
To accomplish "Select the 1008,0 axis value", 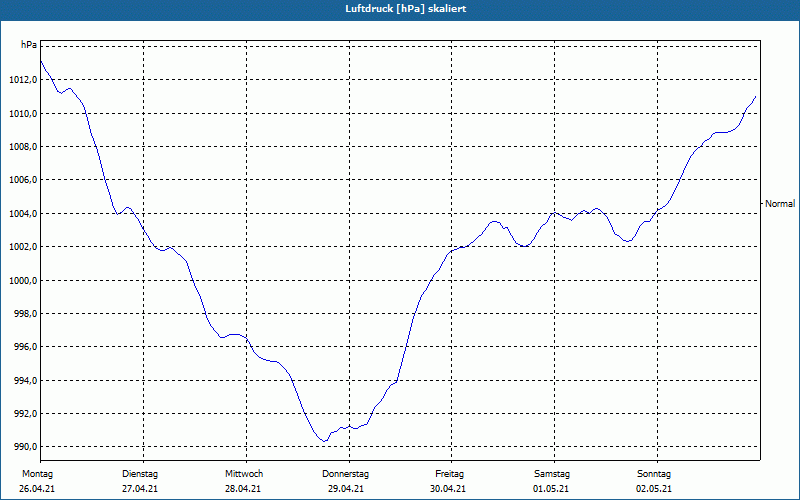I will coord(23,146).
